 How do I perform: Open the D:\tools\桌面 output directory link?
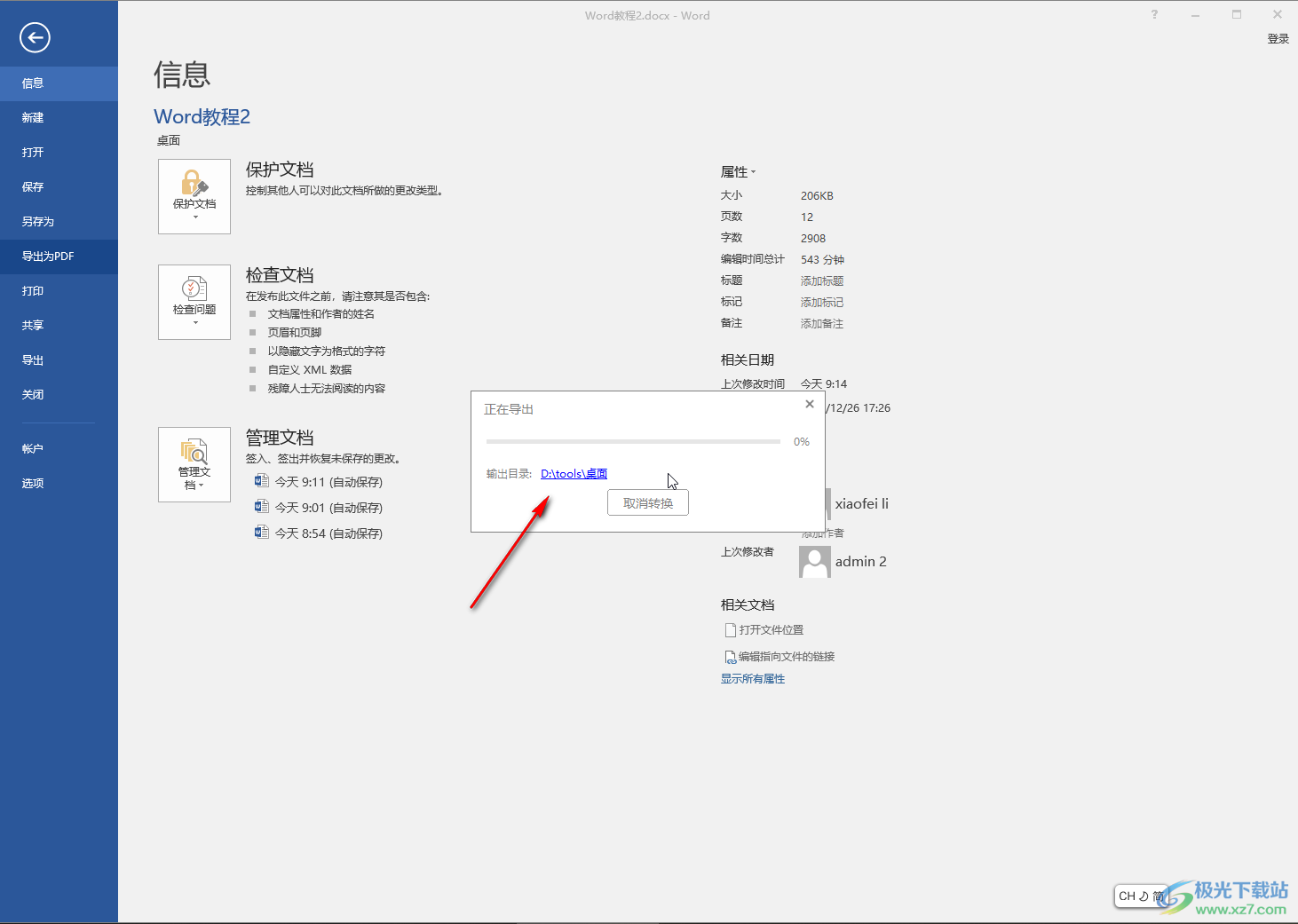coord(574,474)
